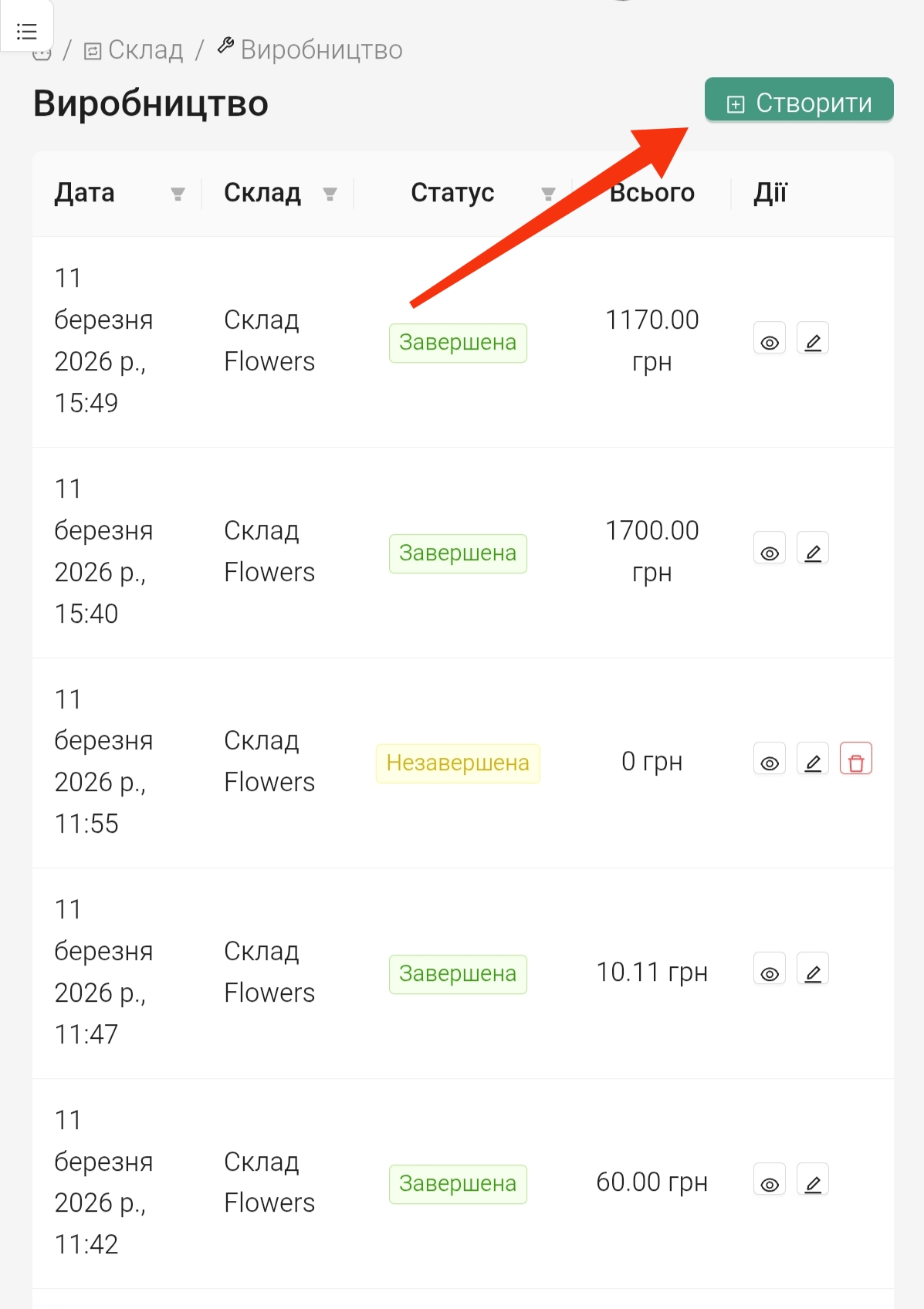Edit the 10.11 грн production record
This screenshot has width=924, height=1309.
813,971
